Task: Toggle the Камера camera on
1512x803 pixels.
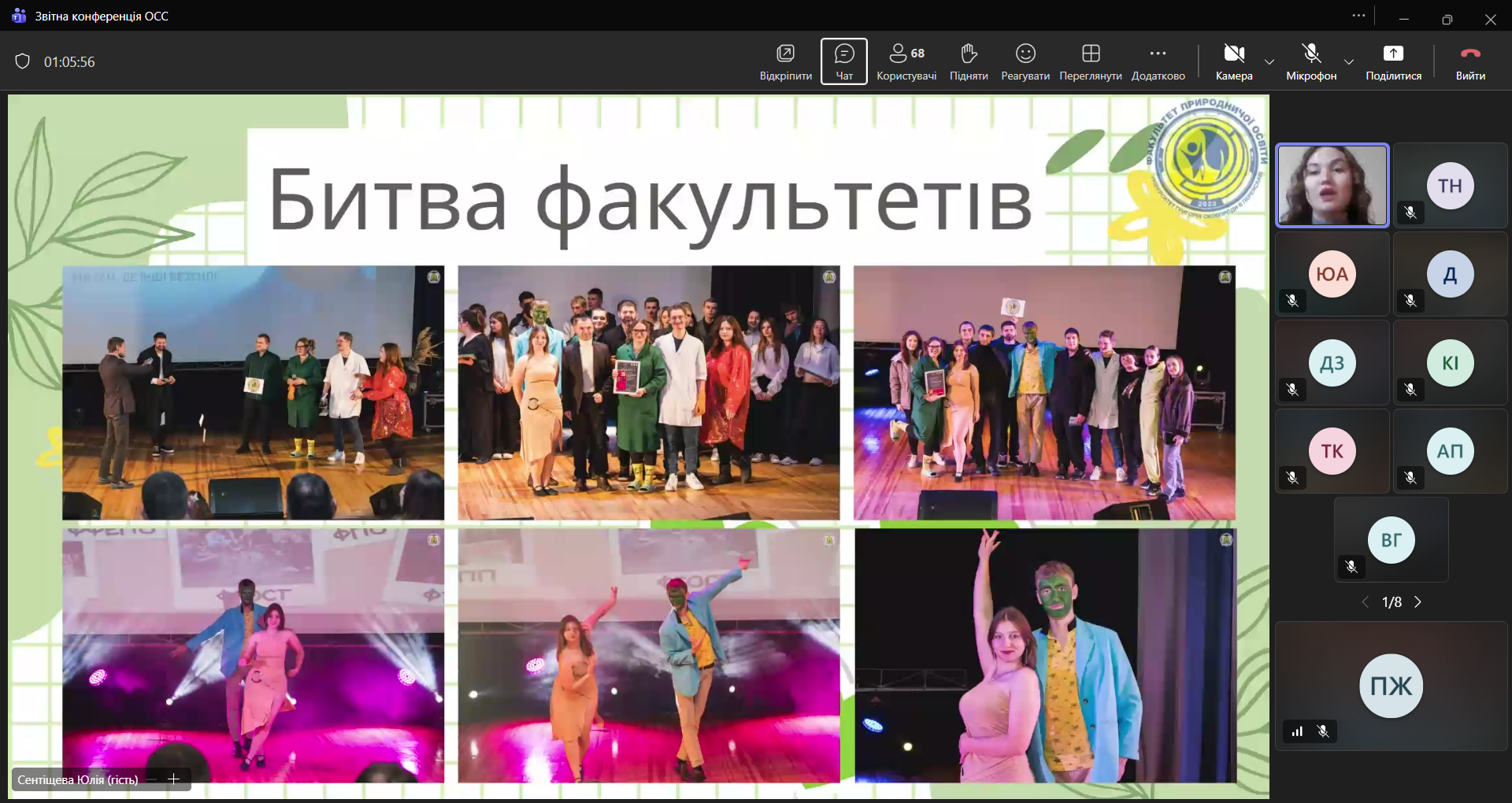Action: 1233,61
